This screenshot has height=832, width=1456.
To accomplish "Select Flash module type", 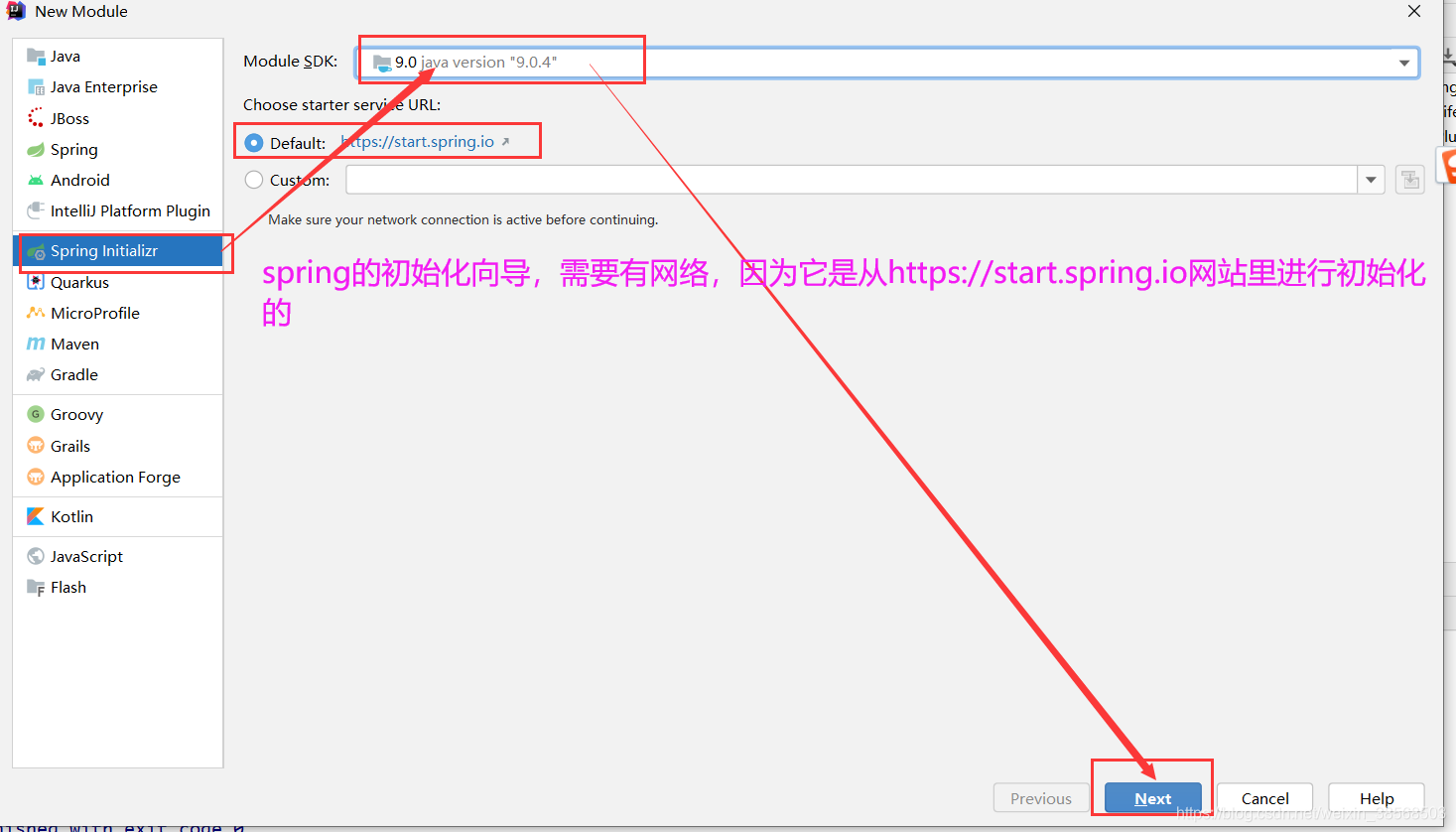I will pos(118,587).
